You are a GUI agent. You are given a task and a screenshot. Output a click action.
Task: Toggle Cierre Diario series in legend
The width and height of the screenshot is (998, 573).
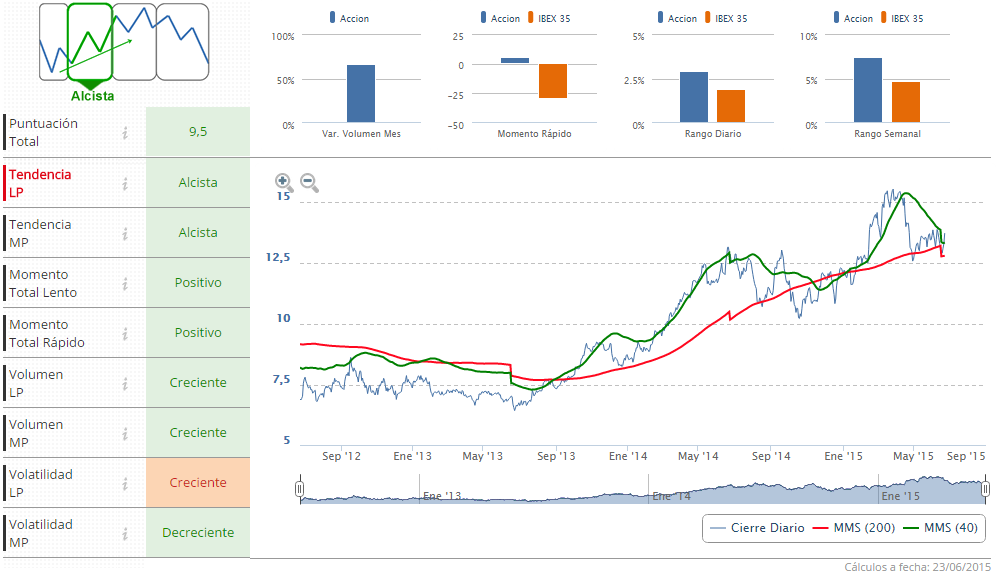click(757, 528)
